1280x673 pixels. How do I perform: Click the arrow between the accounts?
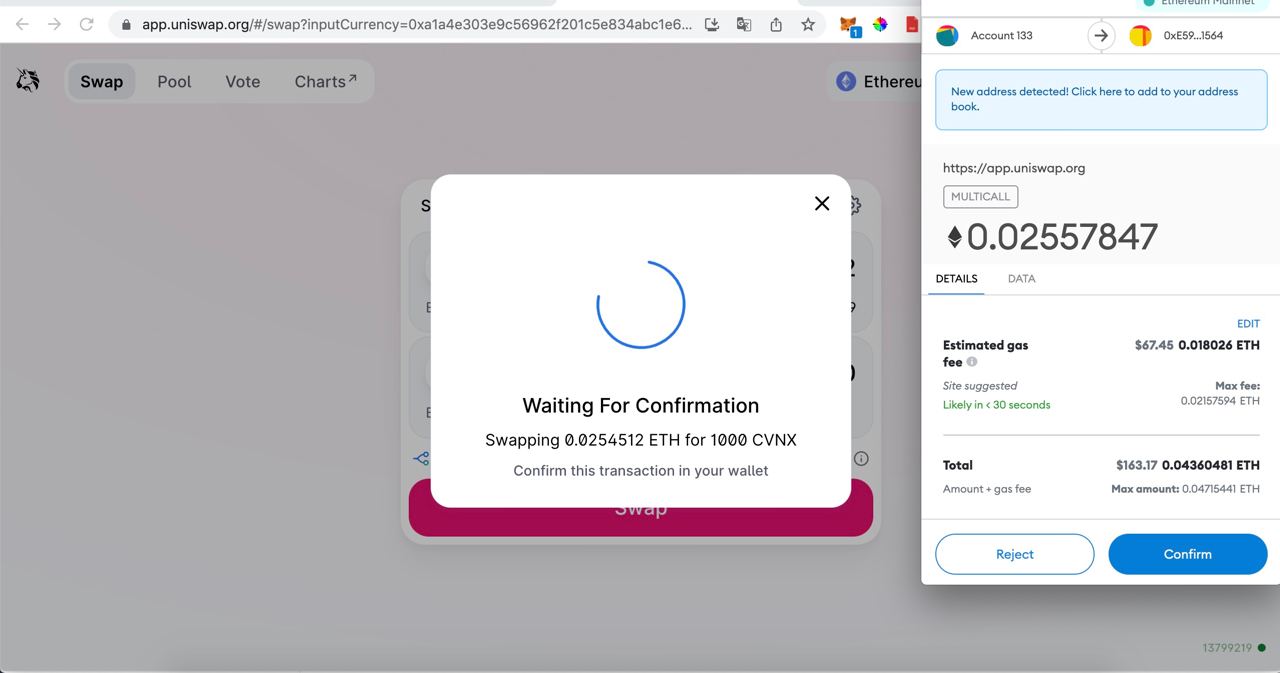click(x=1101, y=36)
